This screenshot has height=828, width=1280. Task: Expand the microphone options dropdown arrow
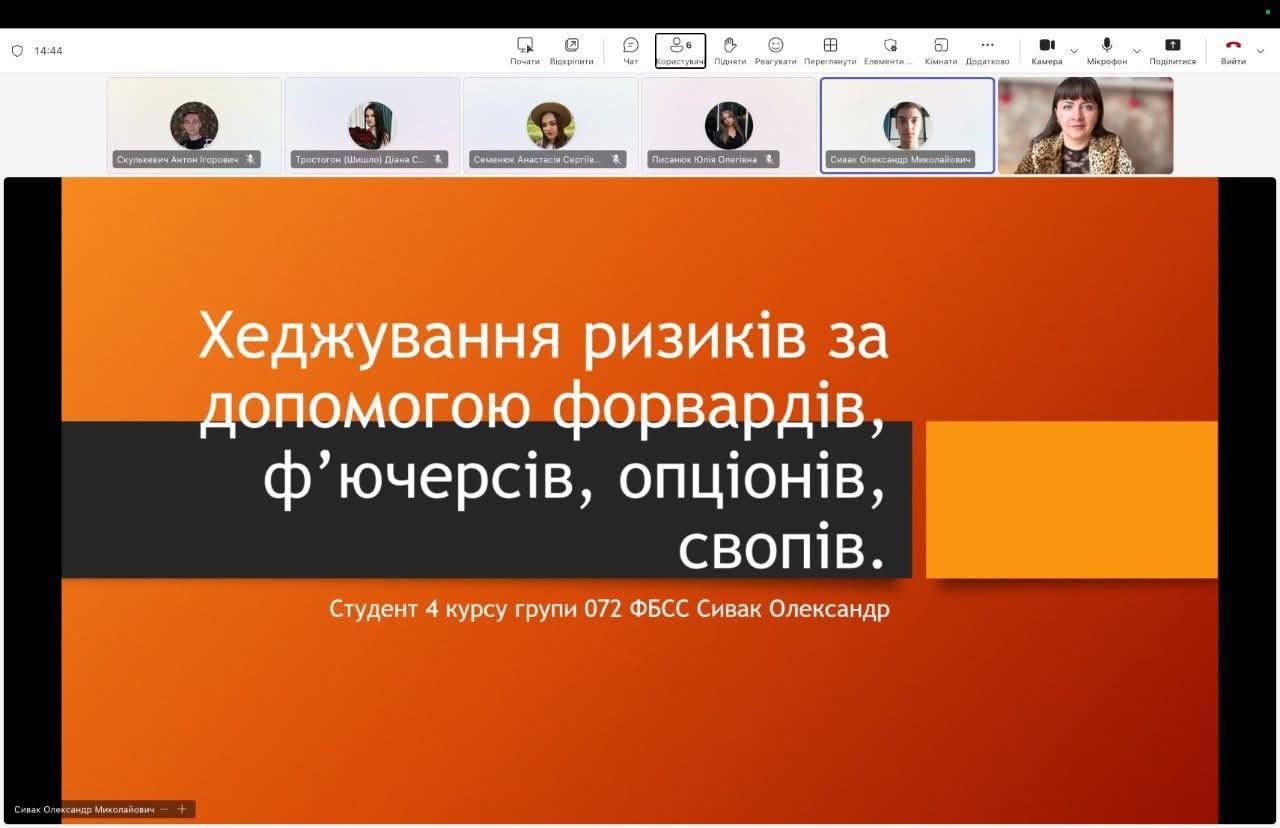pos(1136,51)
